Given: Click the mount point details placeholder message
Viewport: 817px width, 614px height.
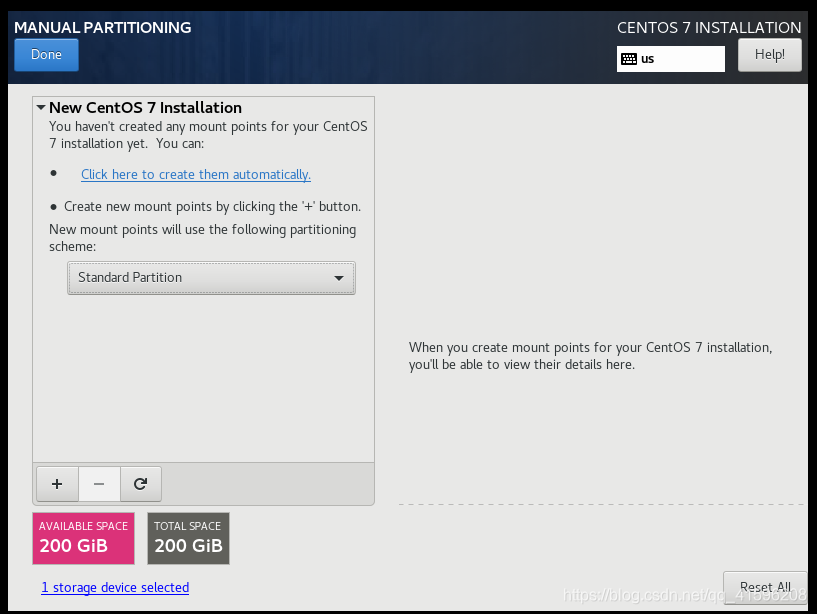Looking at the screenshot, I should click(x=590, y=356).
